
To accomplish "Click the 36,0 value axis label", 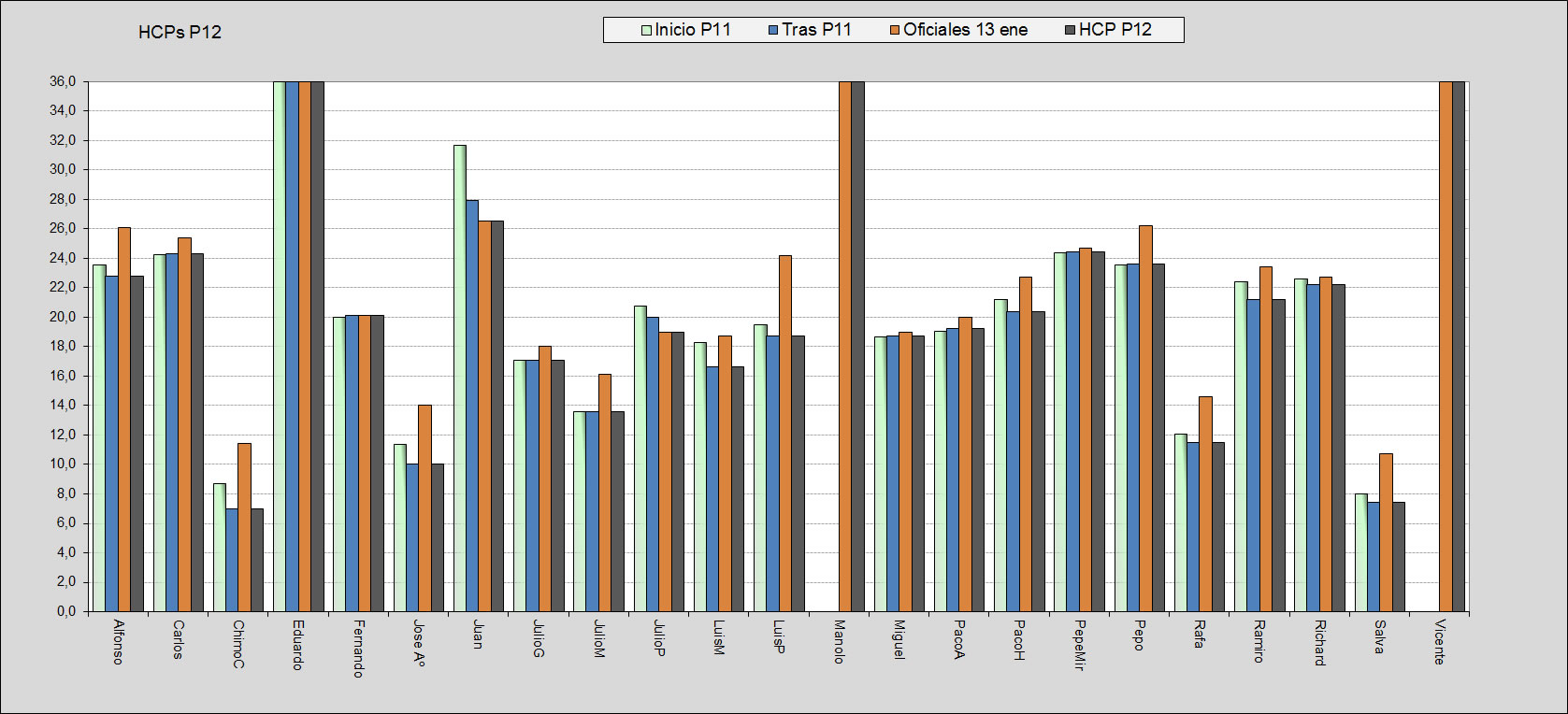I will (64, 81).
